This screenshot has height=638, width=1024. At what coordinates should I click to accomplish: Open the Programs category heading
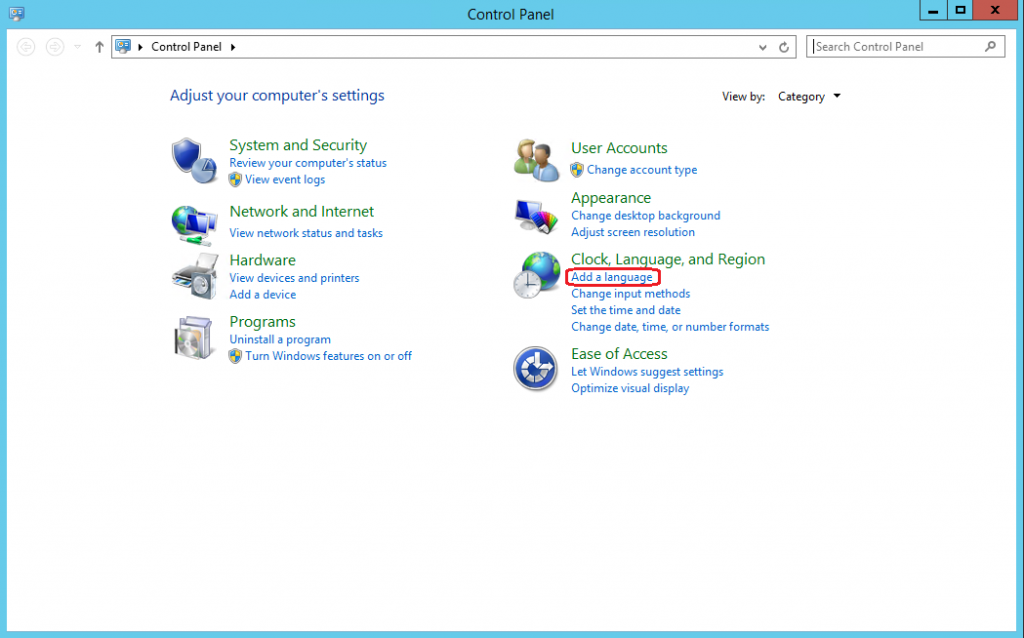click(x=263, y=322)
